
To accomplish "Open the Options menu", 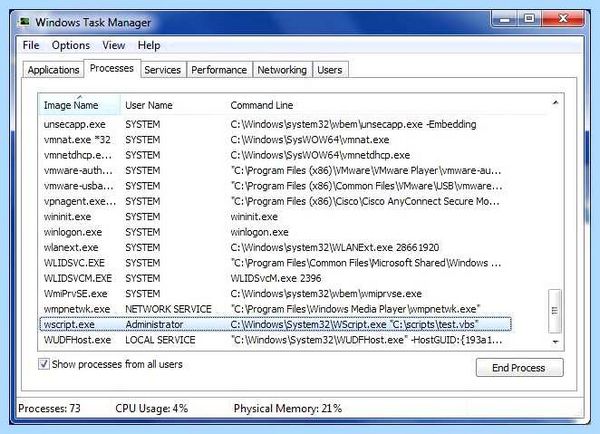I will pyautogui.click(x=71, y=45).
